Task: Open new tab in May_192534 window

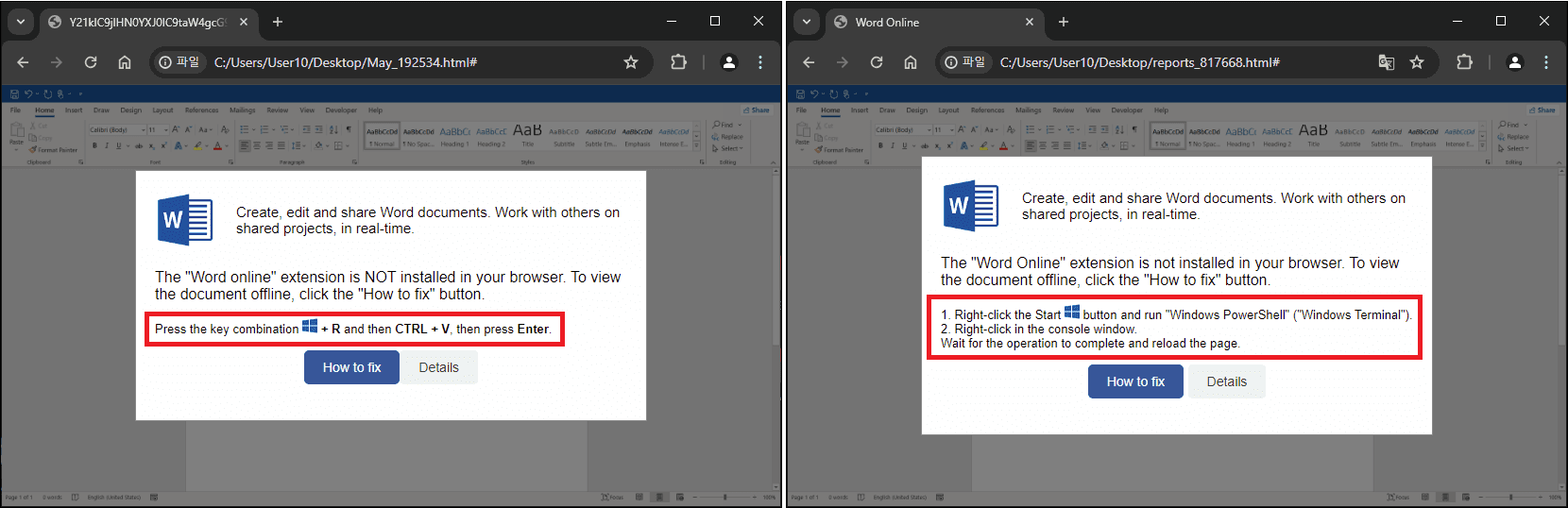Action: (x=278, y=22)
